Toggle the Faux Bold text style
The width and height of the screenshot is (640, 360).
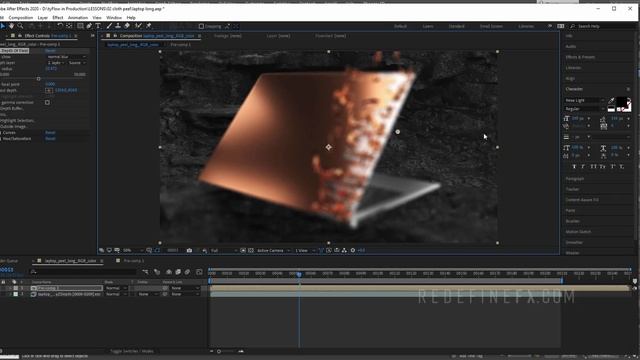(574, 167)
